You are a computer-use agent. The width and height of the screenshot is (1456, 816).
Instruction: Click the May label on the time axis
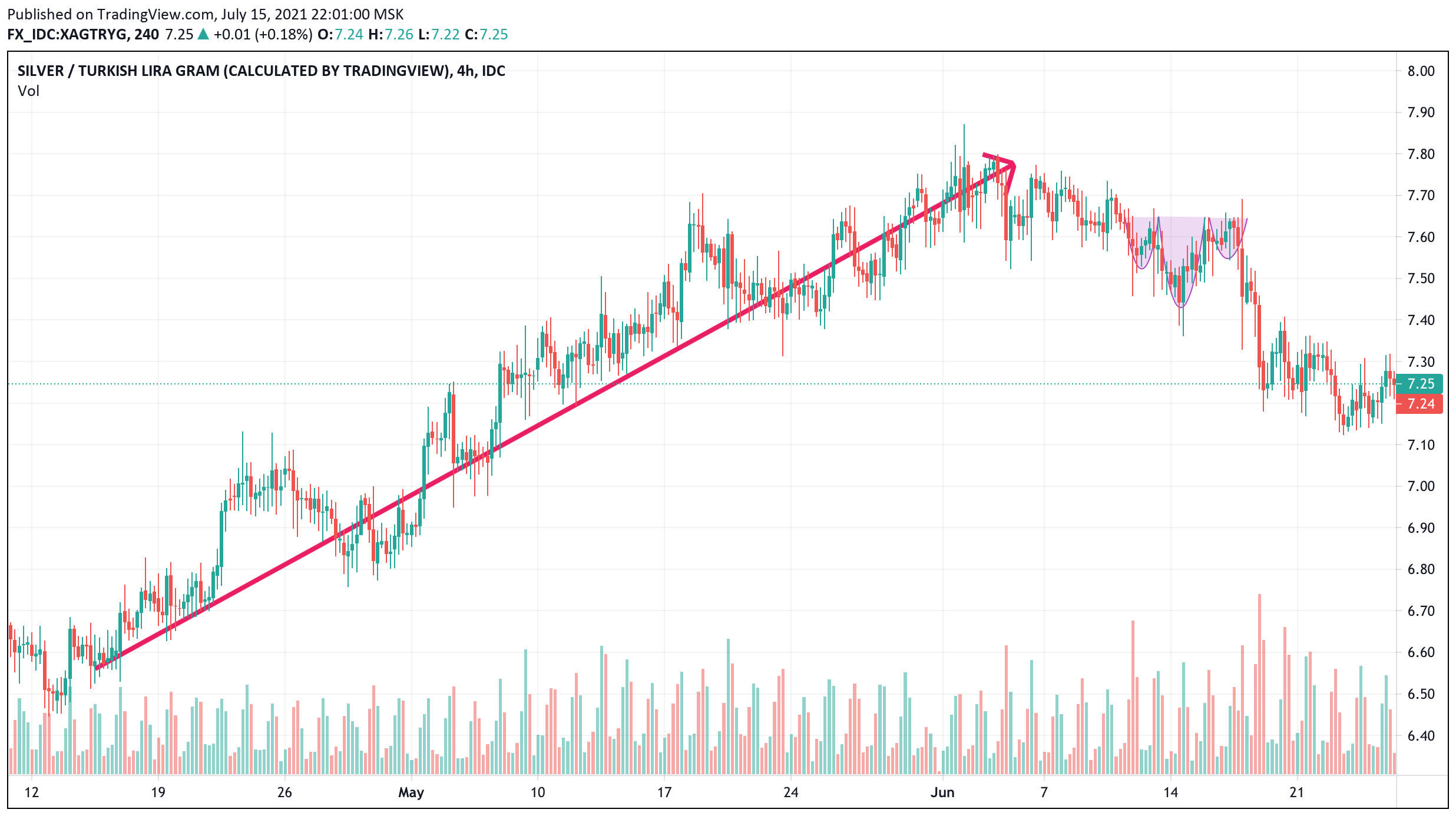pyautogui.click(x=411, y=792)
